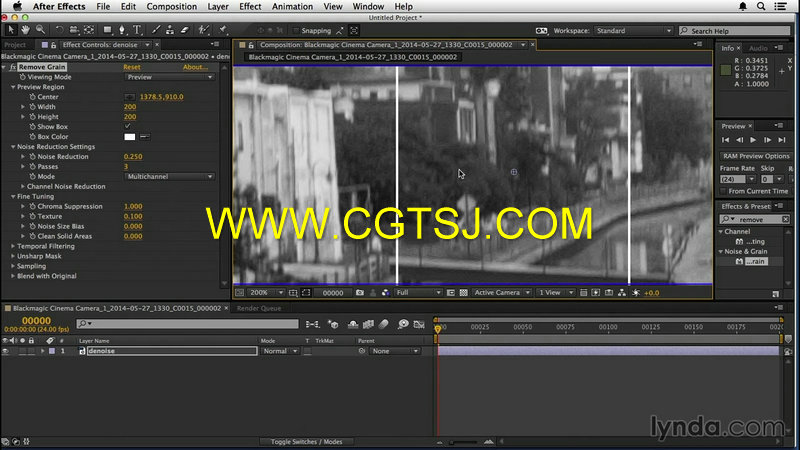This screenshot has height=450, width=800.
Task: Click the Show Channel color icon
Action: 386,293
